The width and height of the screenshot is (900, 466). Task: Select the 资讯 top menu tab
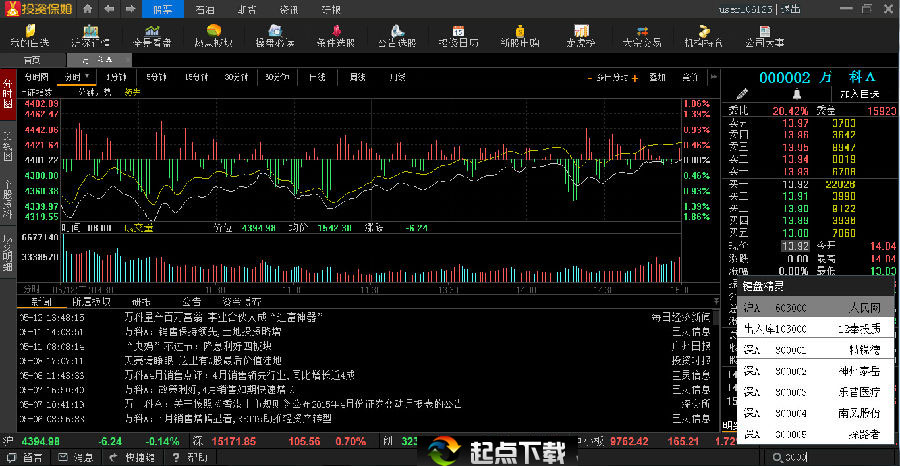288,10
